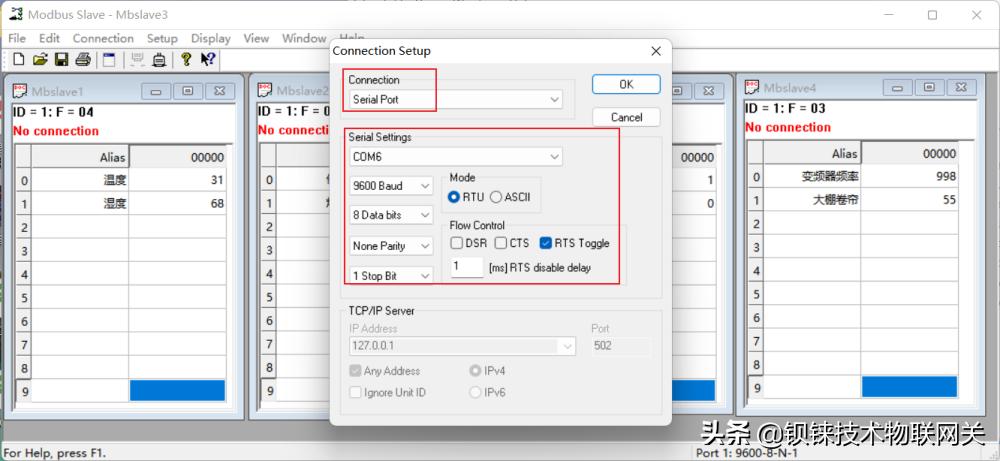Screen dimensions: 1000x461
Task: Uncheck the RTS Toggle checkbox
Action: [x=545, y=243]
